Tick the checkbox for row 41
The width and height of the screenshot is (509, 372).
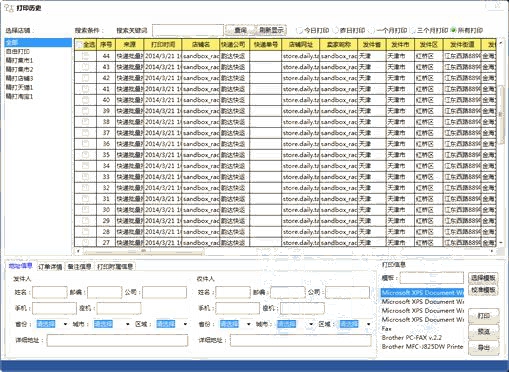click(85, 89)
